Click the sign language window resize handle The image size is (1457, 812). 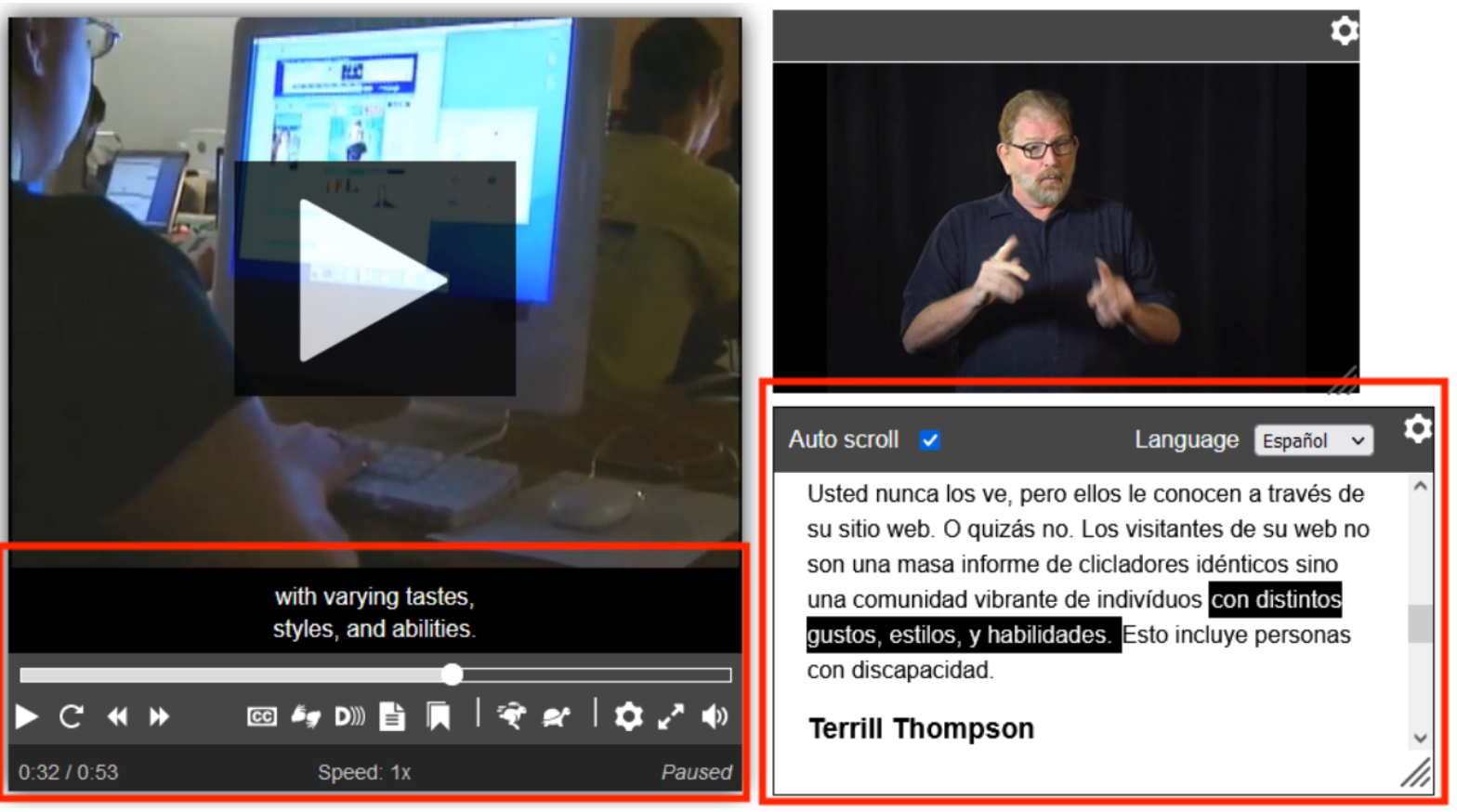(x=1345, y=379)
